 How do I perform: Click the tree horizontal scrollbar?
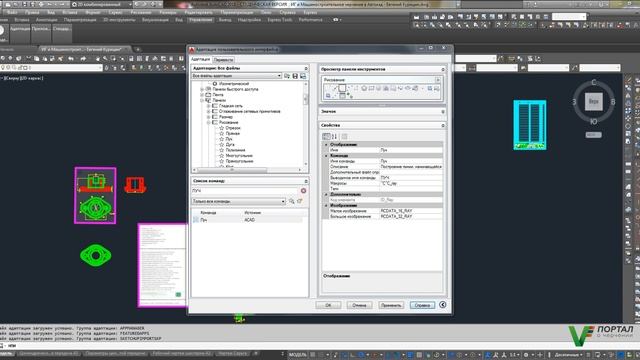(x=247, y=170)
